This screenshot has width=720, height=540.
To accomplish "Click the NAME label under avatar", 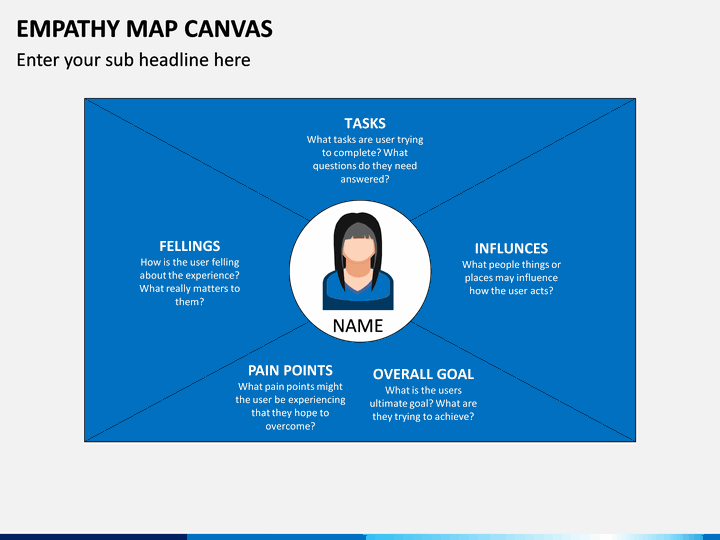I will (358, 326).
